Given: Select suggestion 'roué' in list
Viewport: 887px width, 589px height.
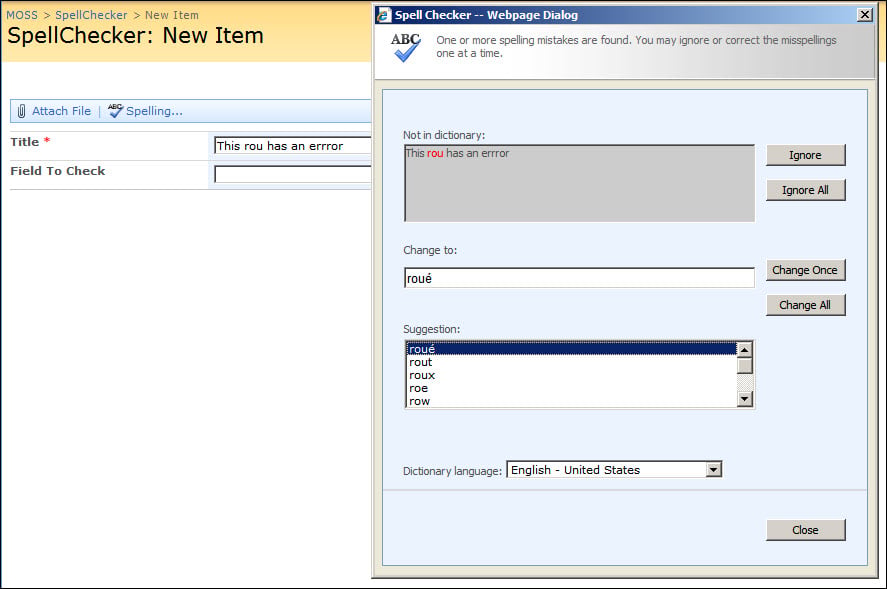Looking at the screenshot, I should [571, 349].
